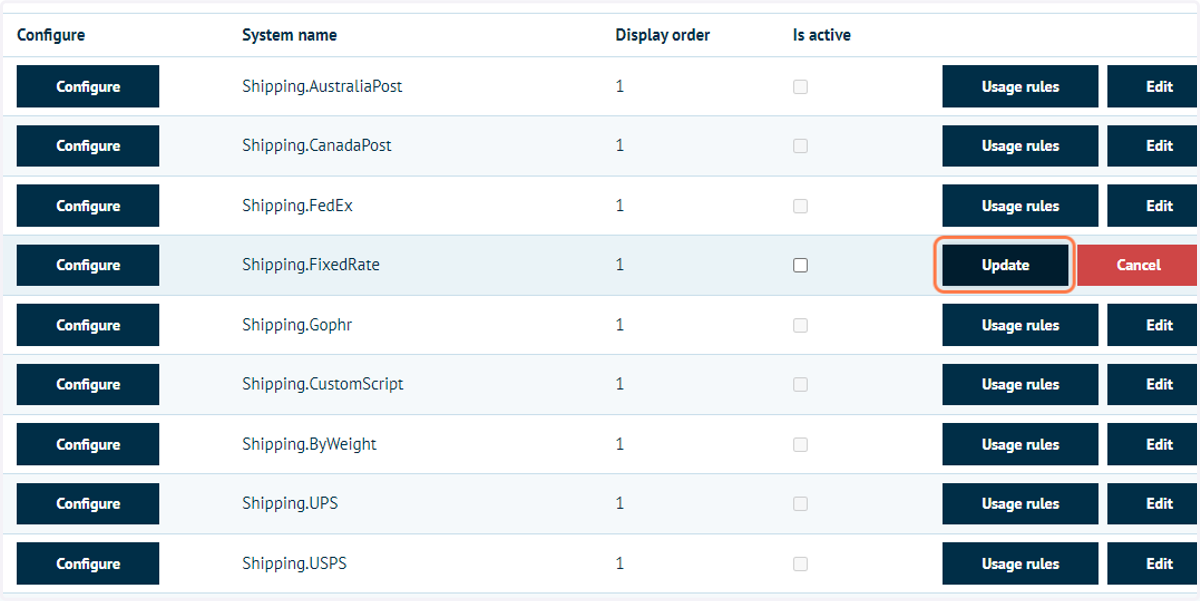Select the Shipping.USPS system name text
The image size is (1200, 601).
coord(294,564)
